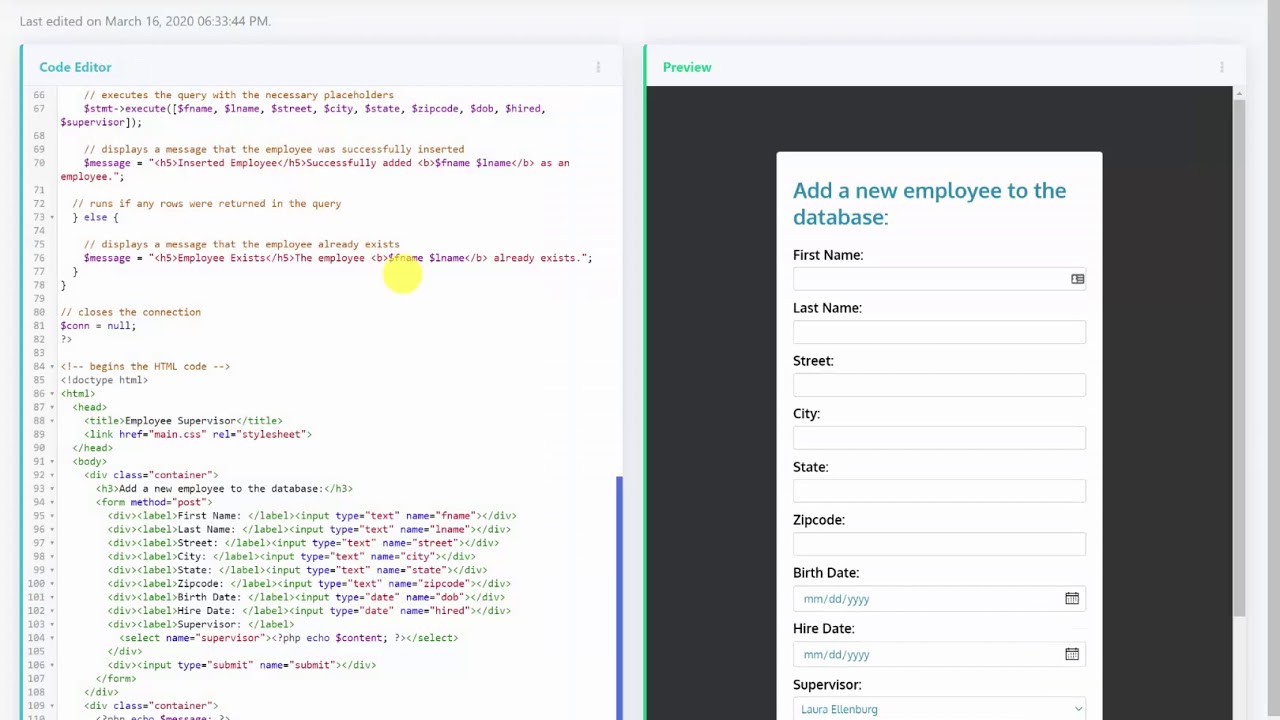Click the 'State:' label in preview
The image size is (1280, 720).
(810, 467)
